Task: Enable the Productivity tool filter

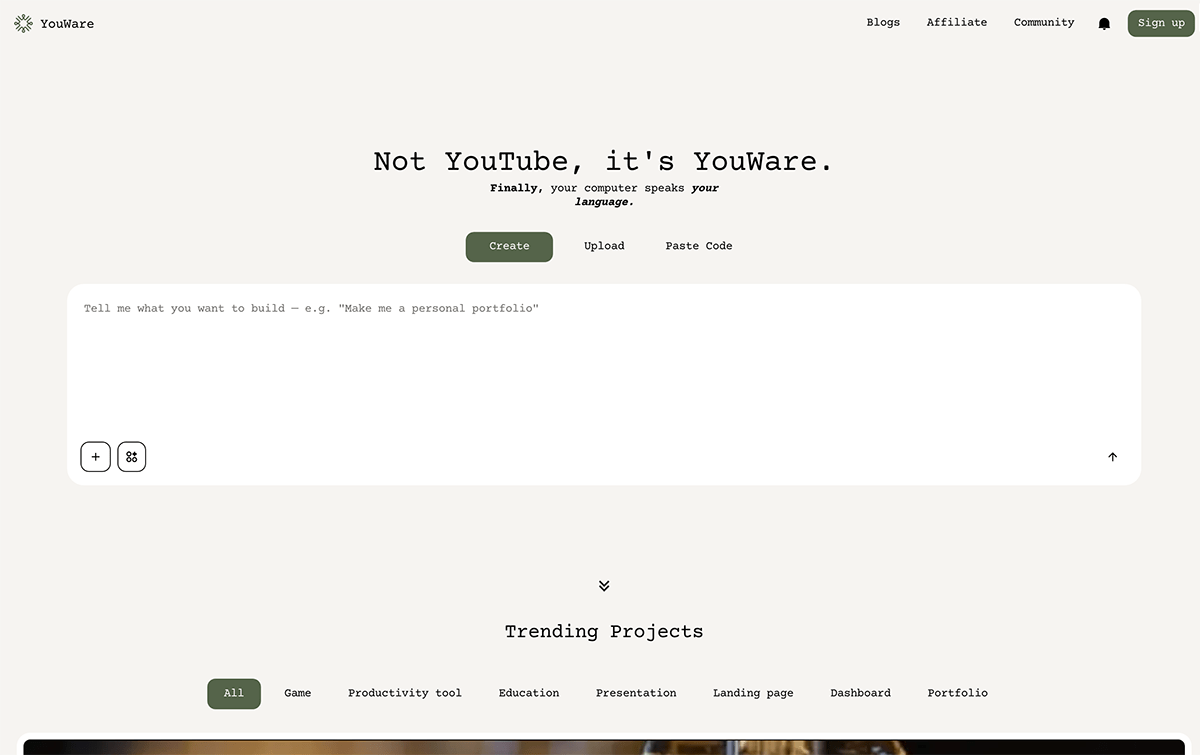Action: [404, 693]
